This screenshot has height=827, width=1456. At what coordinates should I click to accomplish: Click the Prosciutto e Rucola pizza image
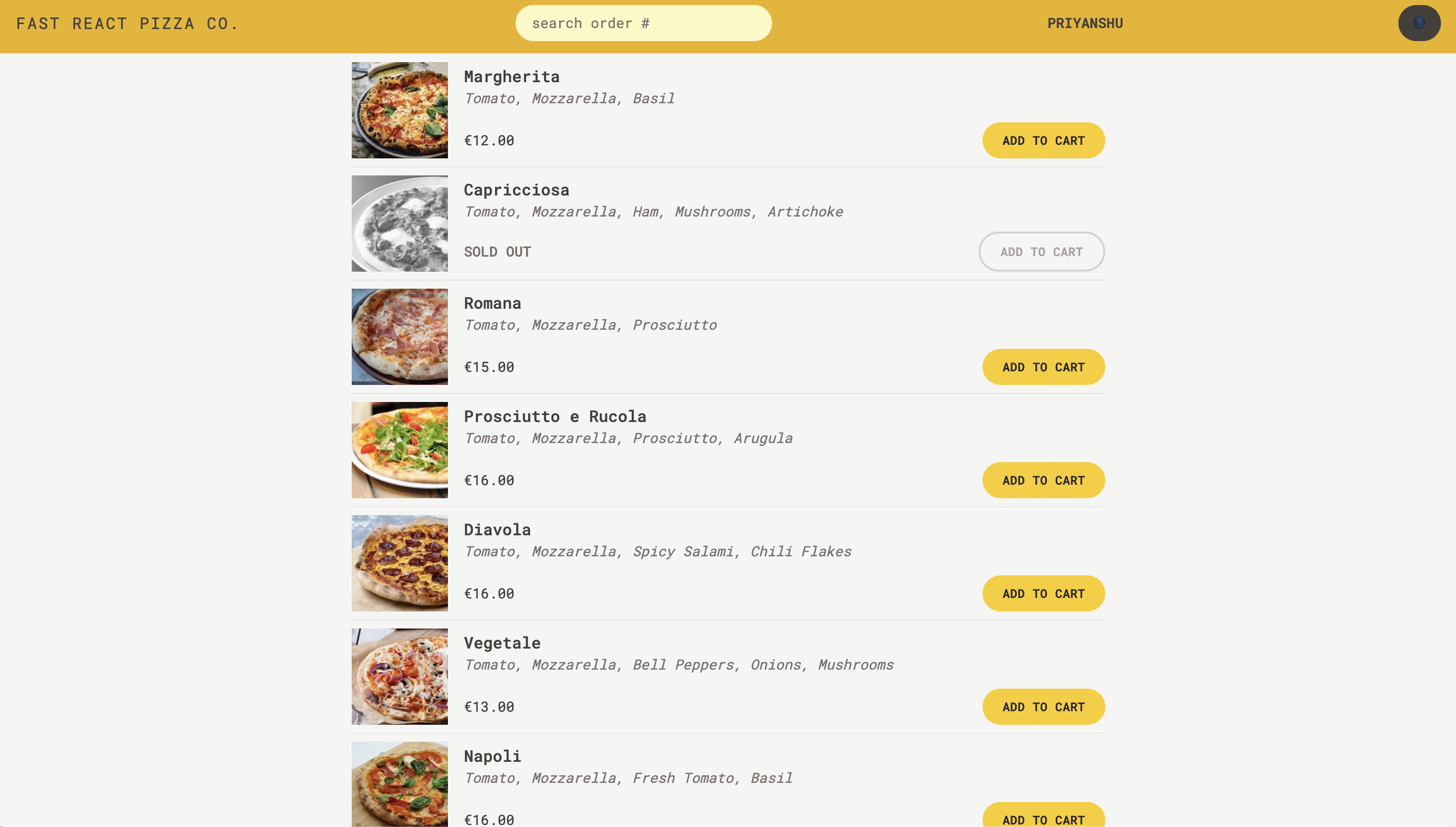(x=400, y=450)
